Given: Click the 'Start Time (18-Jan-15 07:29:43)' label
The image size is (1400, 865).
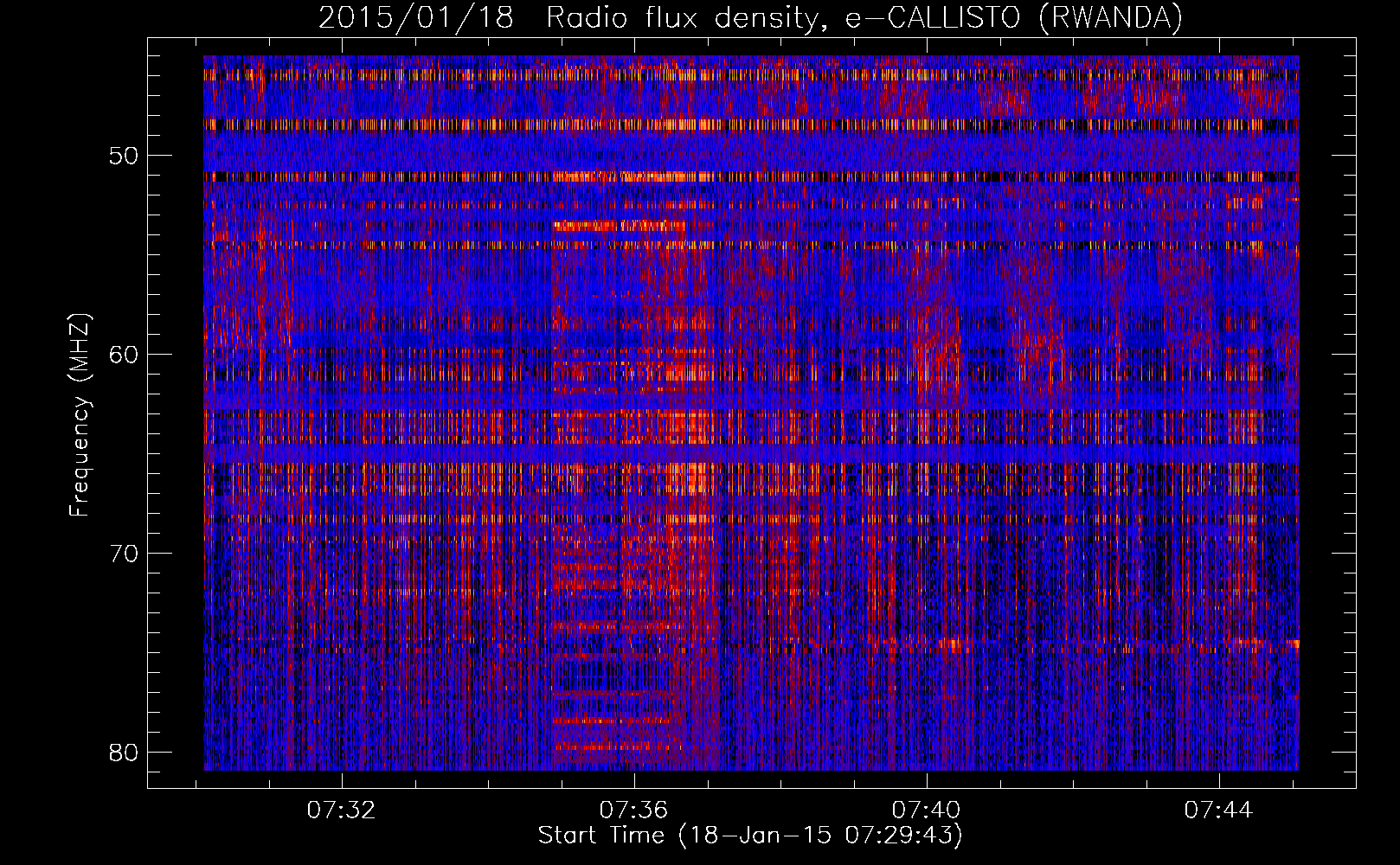Looking at the screenshot, I should pyautogui.click(x=750, y=836).
